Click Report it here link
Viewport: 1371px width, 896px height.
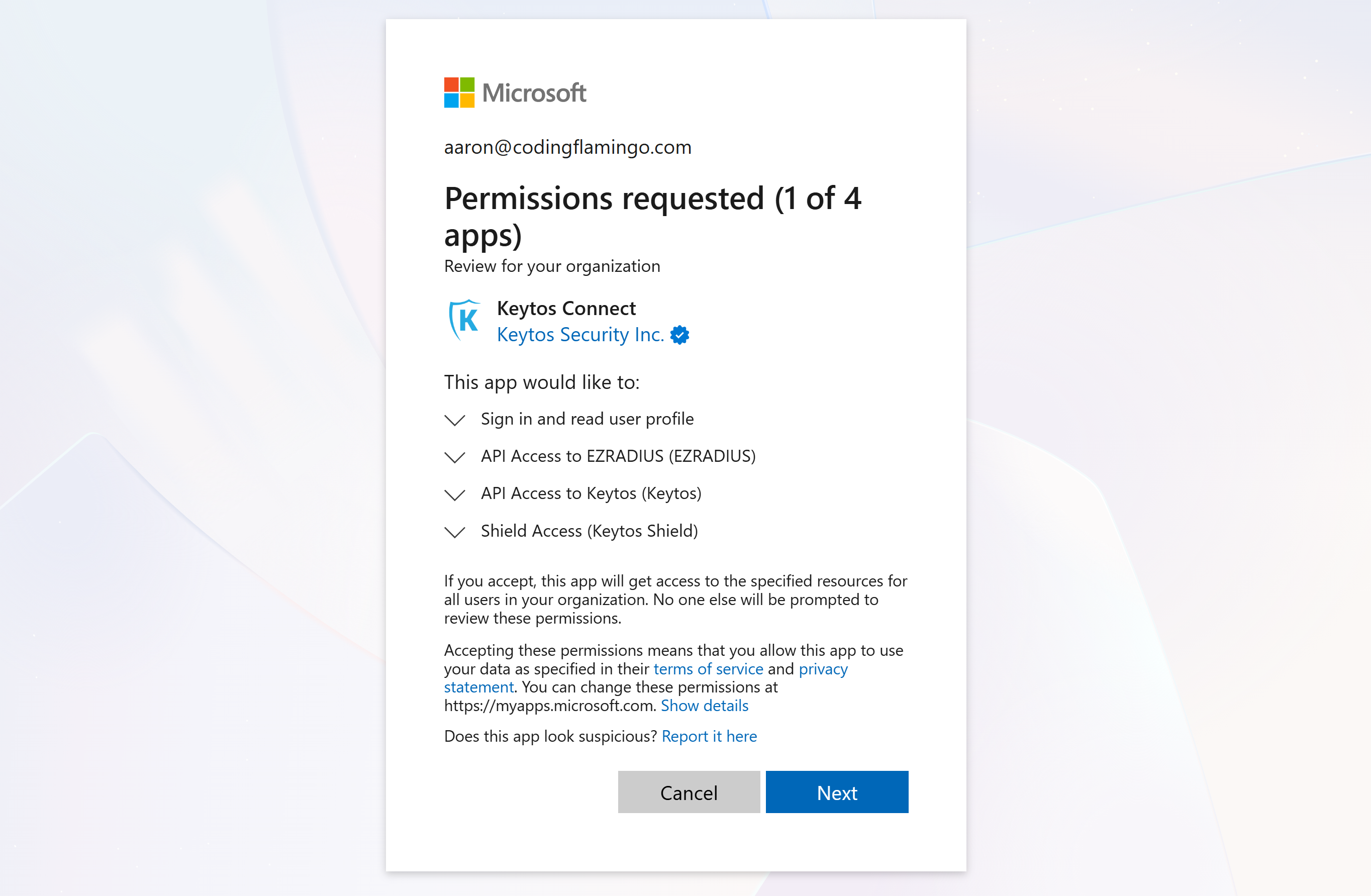pyautogui.click(x=709, y=736)
